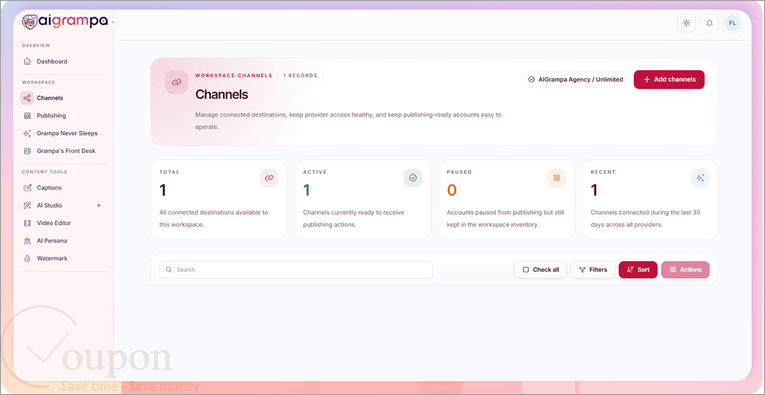Viewport: 765px width, 395px height.
Task: Expand AI Studio with the plus
Action: point(99,205)
